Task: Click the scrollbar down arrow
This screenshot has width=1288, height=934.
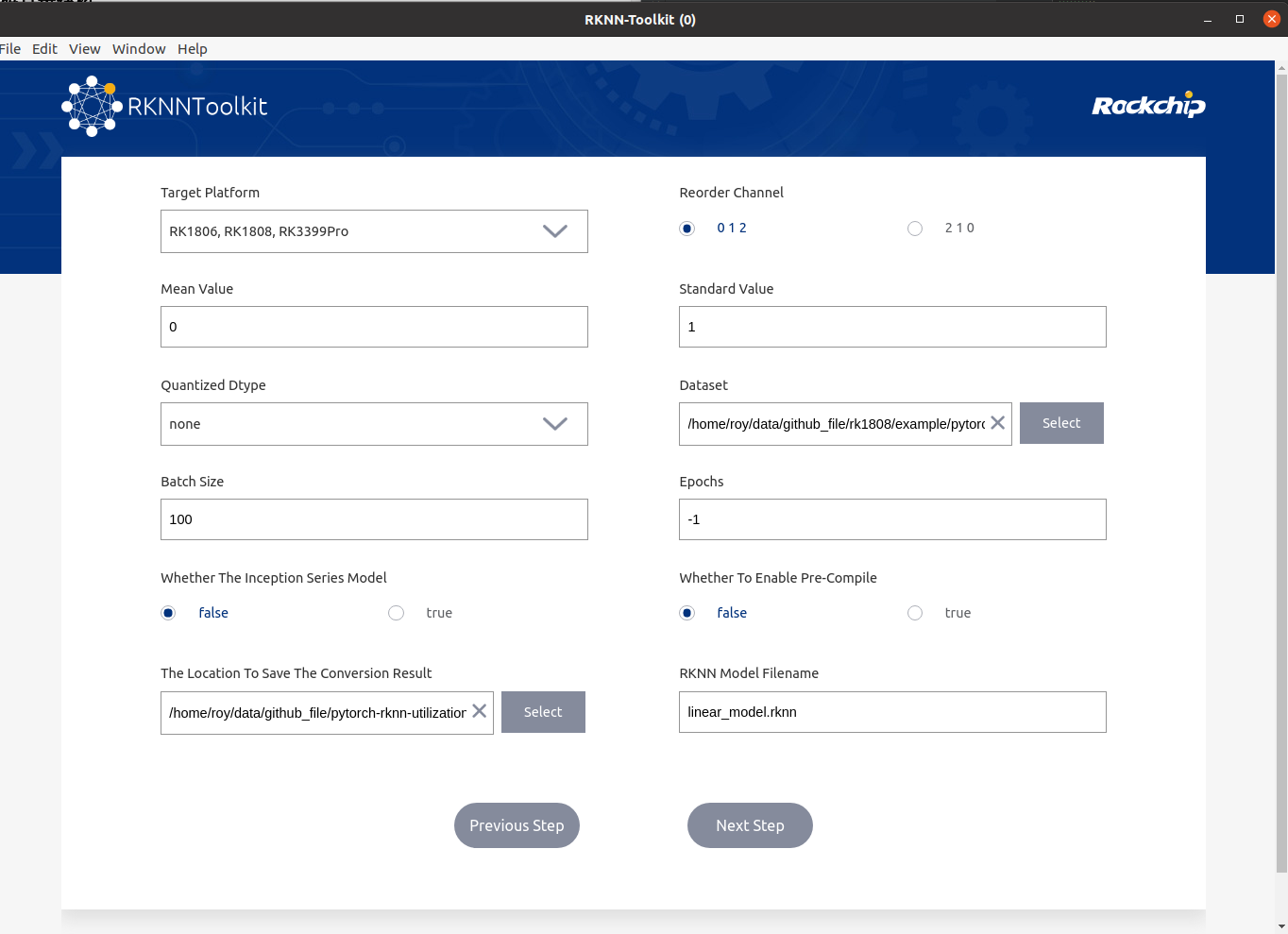Action: [x=1281, y=926]
